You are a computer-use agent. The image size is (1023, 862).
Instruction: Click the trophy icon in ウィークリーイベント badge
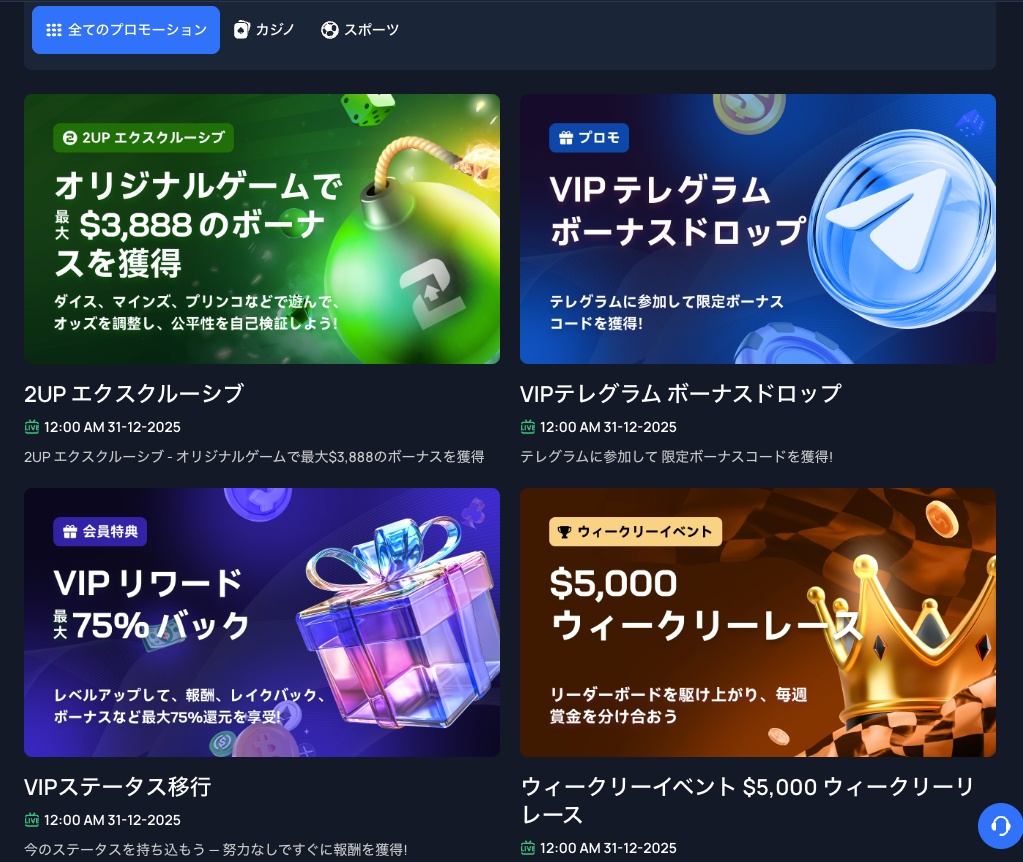click(x=565, y=532)
